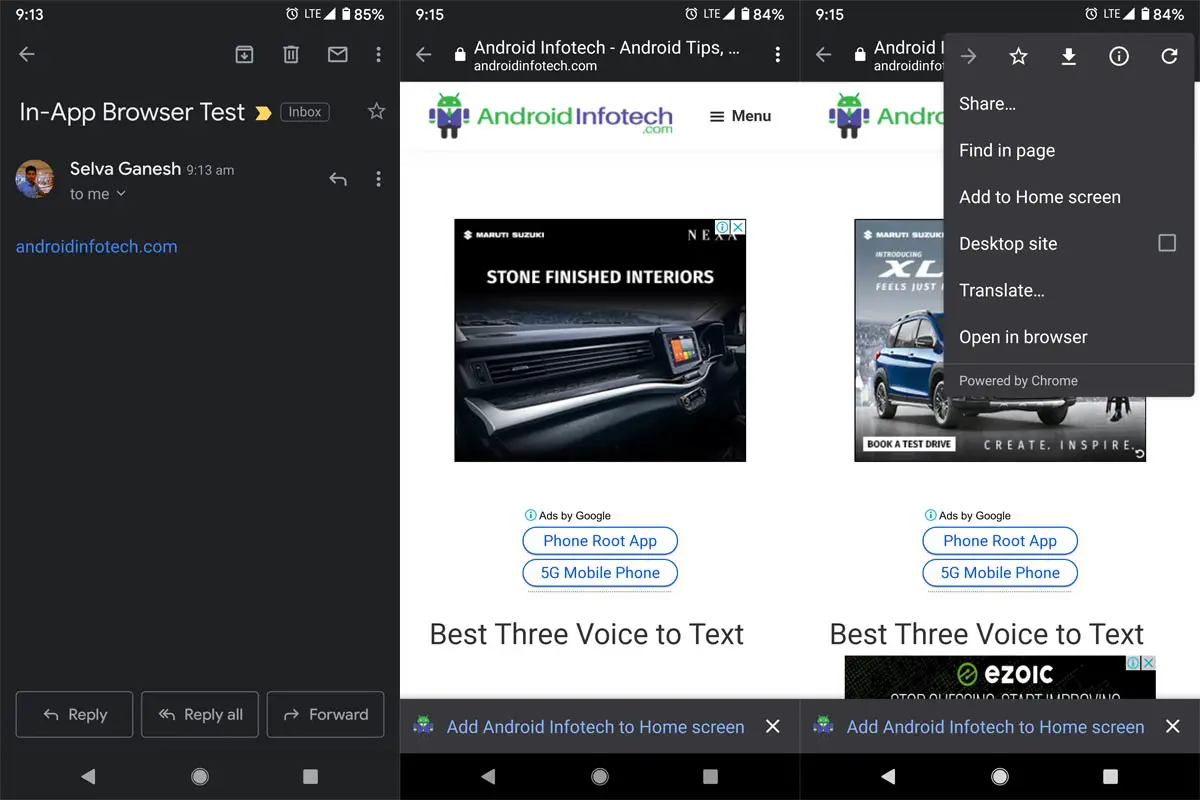This screenshot has width=1200, height=800.
Task: Click 'Add Android Infotech to Home screen', middle
Action: pos(595,727)
